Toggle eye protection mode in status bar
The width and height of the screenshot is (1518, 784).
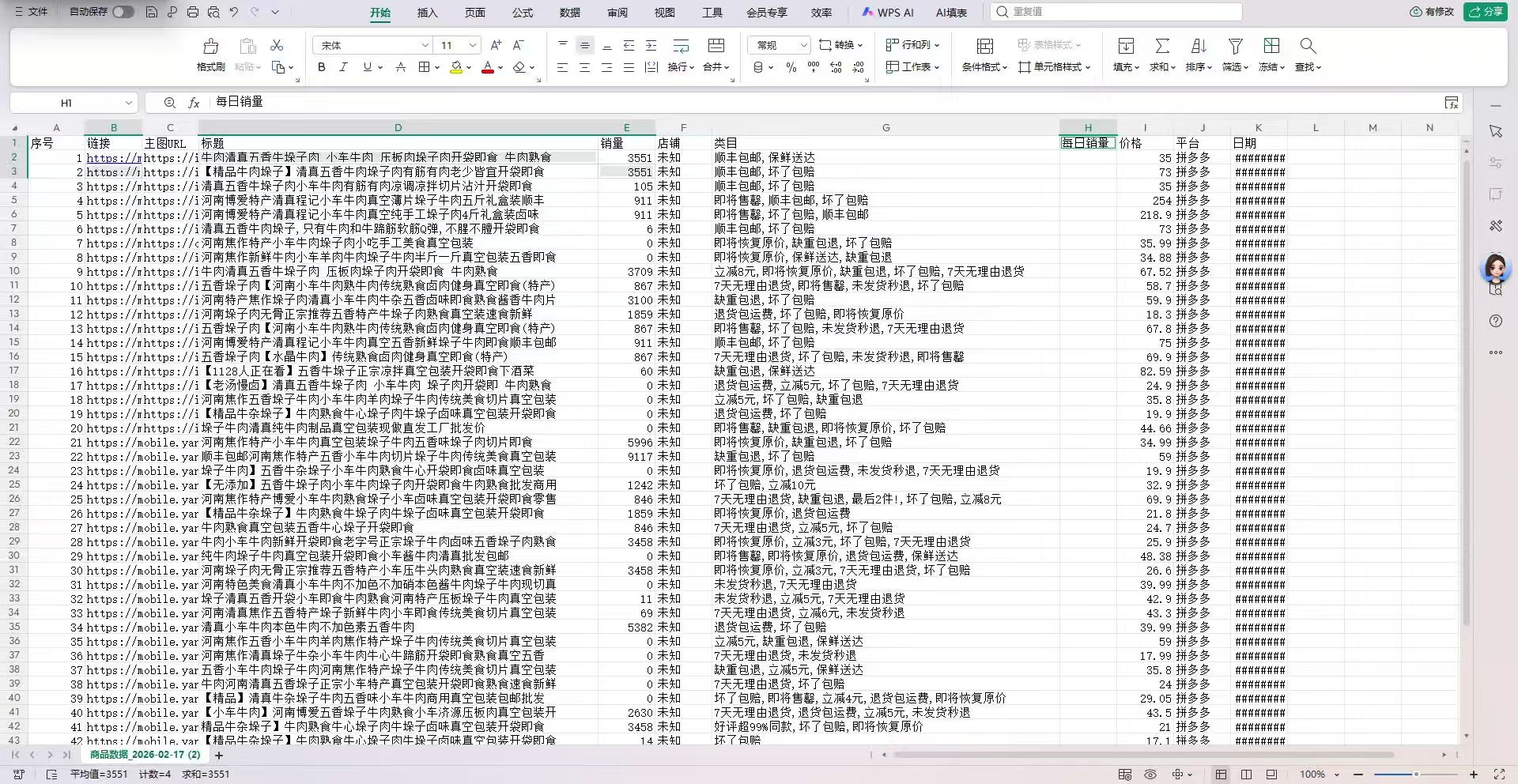[x=1150, y=775]
